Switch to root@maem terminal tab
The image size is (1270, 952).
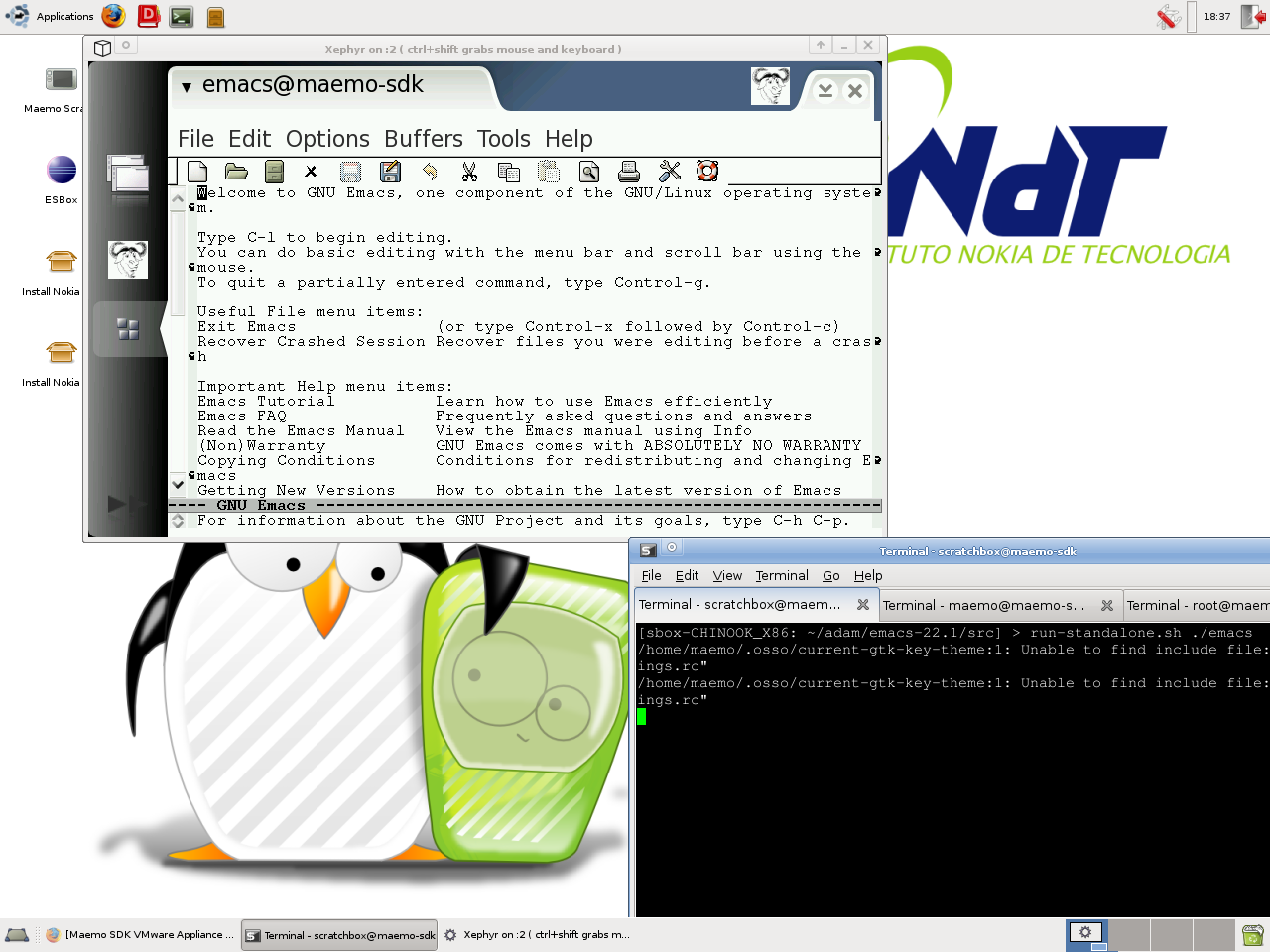point(1198,605)
